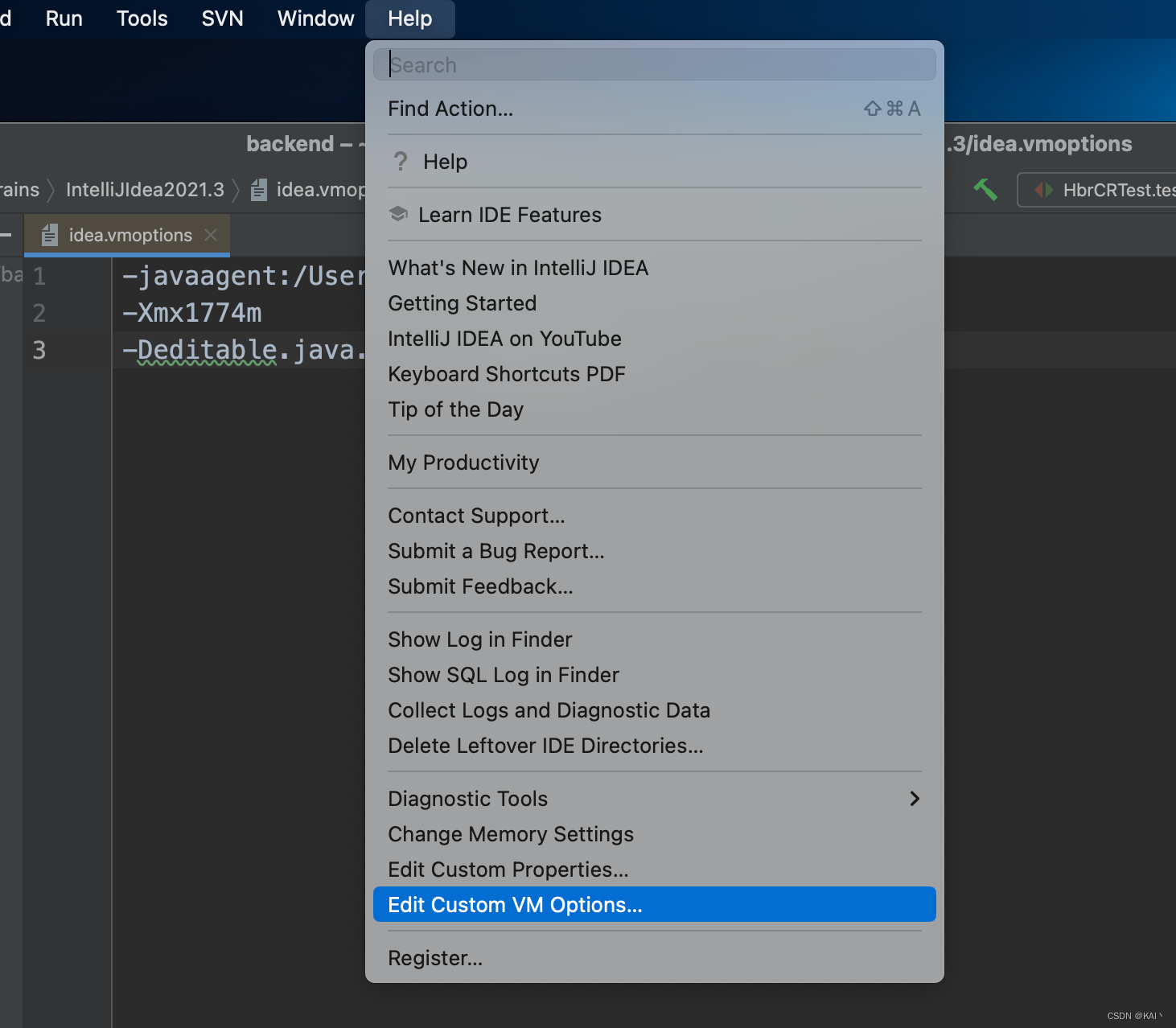Expand the Diagnostic Tools submenu arrow

pos(915,798)
